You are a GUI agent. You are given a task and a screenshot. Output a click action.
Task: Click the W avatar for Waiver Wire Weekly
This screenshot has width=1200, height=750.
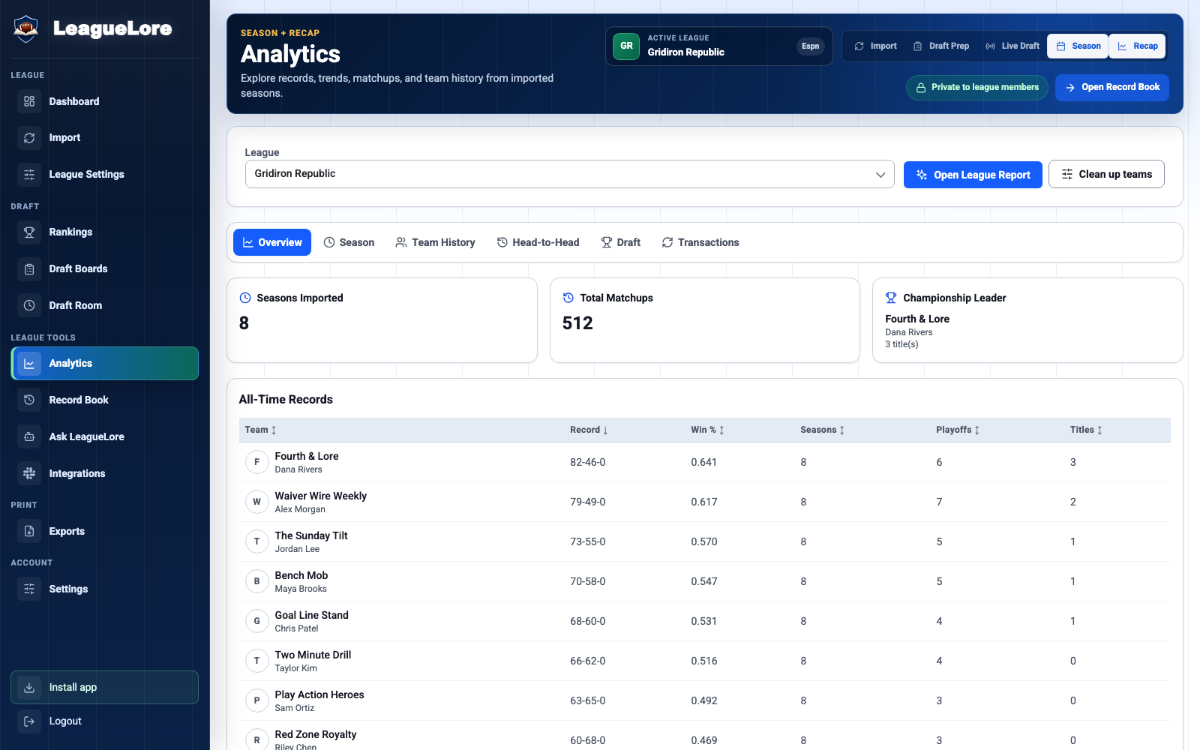[257, 502]
